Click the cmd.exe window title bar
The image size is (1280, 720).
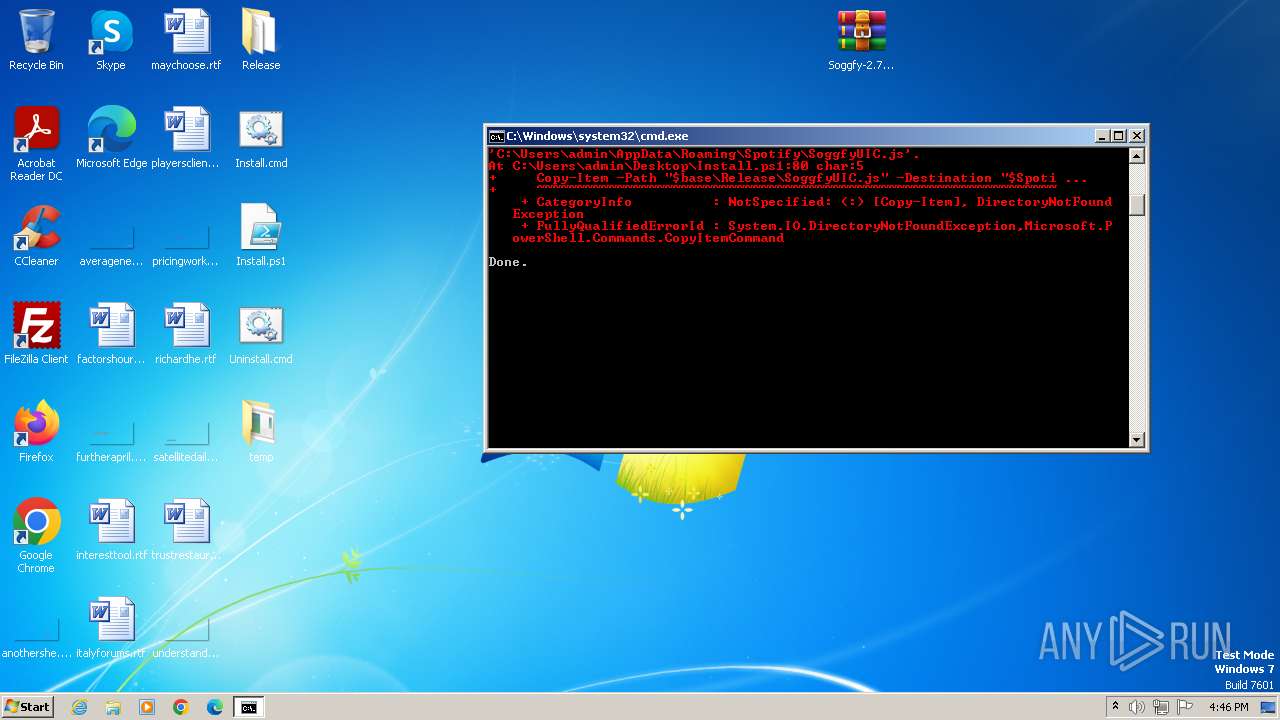pos(790,136)
